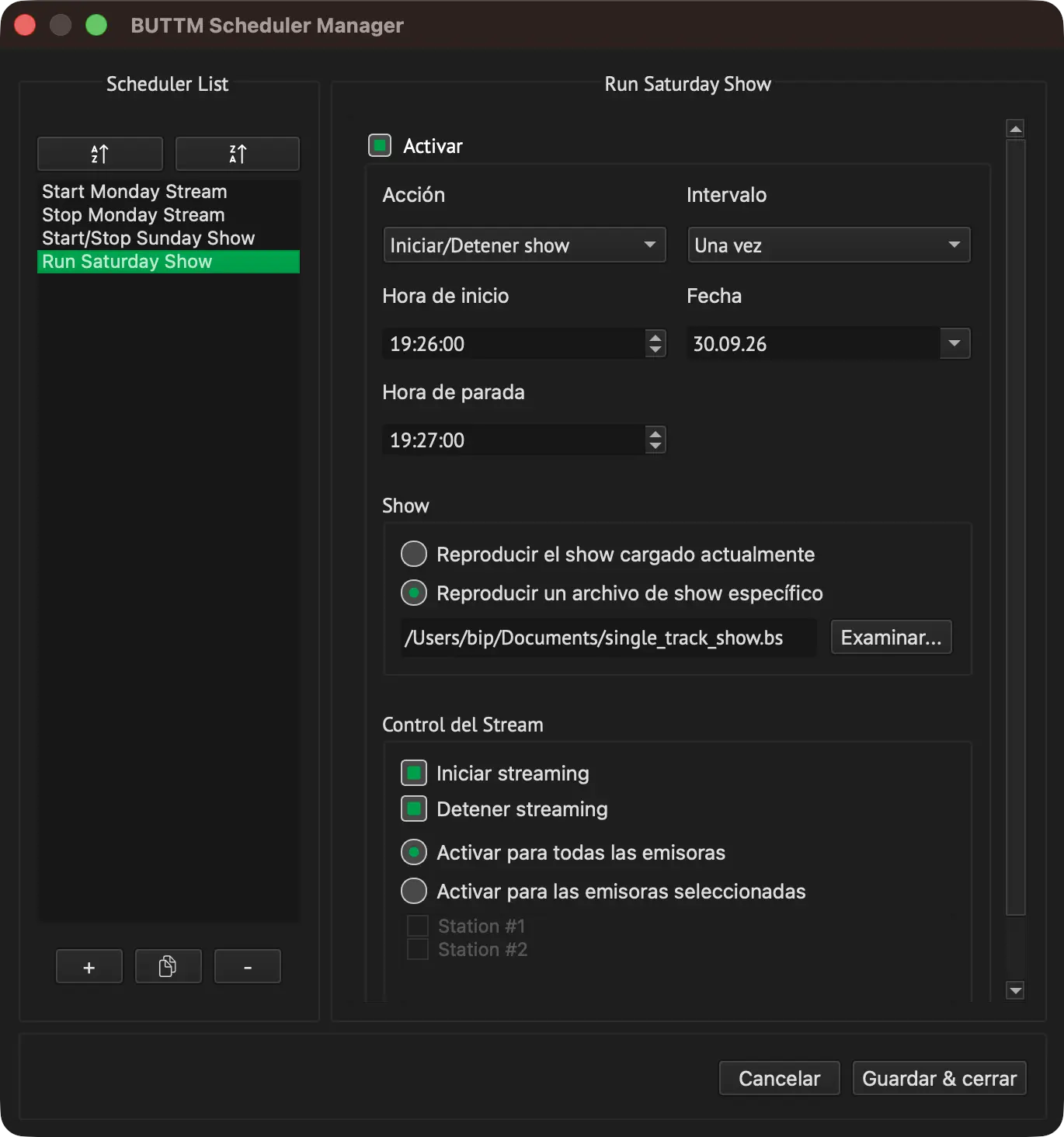The image size is (1064, 1137).
Task: Increase Hora de inicio with up arrow
Action: pyautogui.click(x=655, y=337)
